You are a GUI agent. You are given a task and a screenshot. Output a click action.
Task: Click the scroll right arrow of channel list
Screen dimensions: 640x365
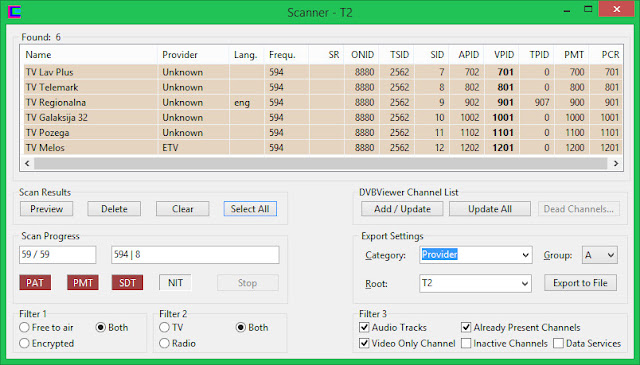616,163
